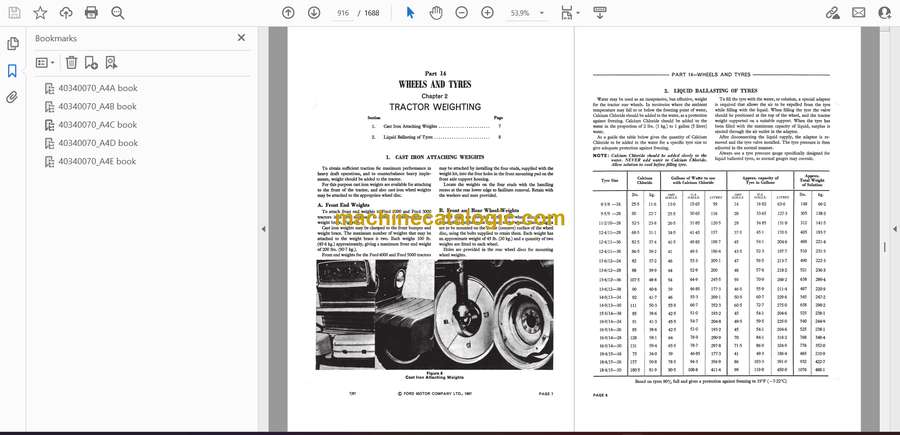900x435 pixels.
Task: Zoom out with the minus button
Action: pyautogui.click(x=461, y=13)
